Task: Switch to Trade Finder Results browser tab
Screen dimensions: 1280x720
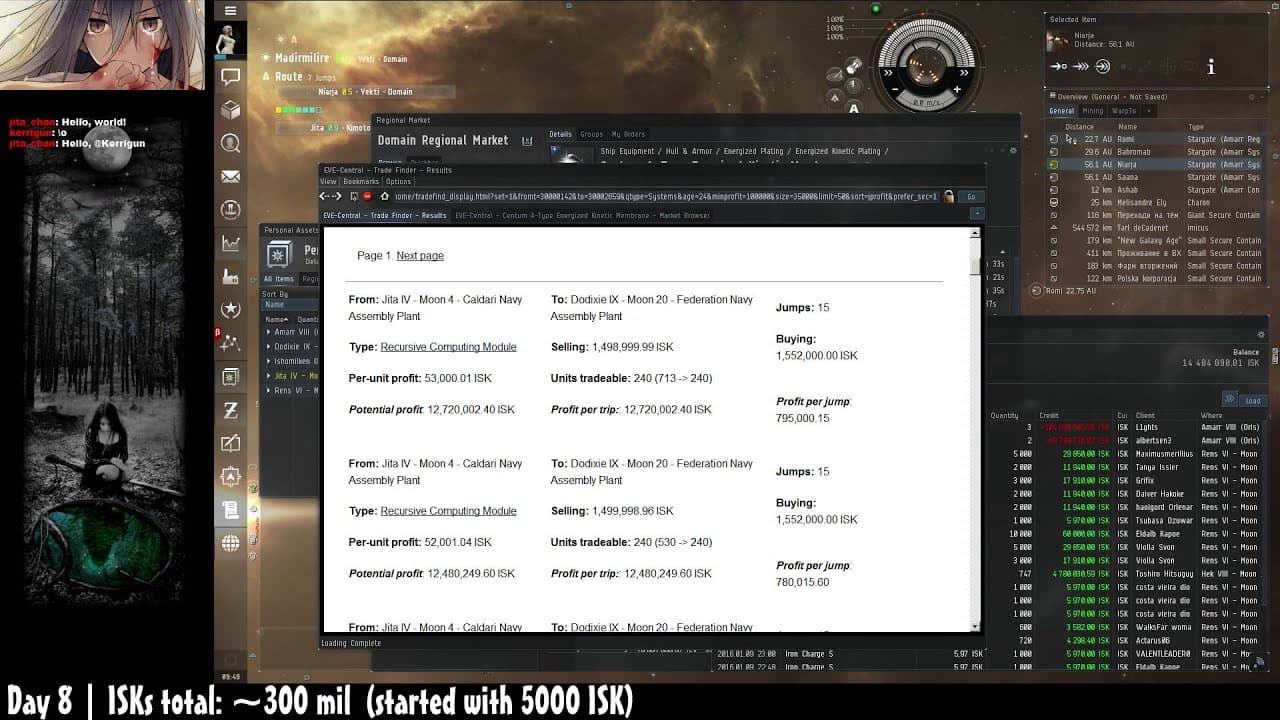Action: point(385,215)
